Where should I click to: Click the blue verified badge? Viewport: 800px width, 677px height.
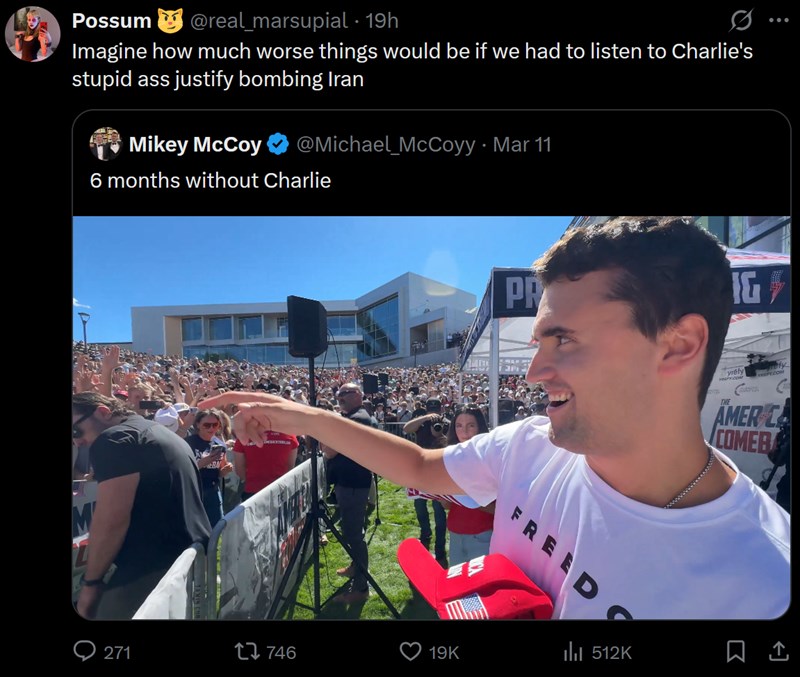[x=279, y=145]
